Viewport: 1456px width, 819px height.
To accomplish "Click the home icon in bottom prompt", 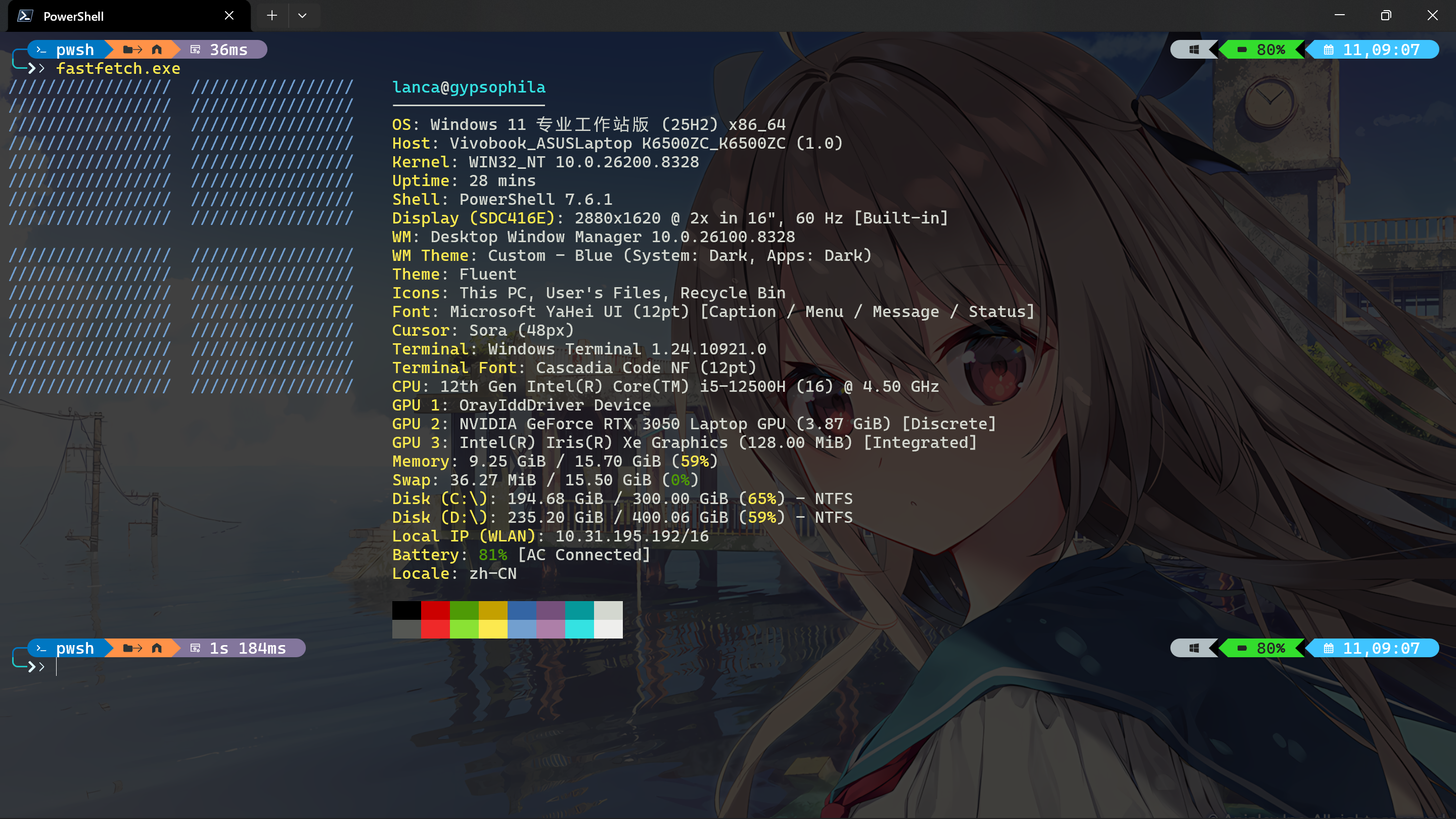I will (x=157, y=648).
